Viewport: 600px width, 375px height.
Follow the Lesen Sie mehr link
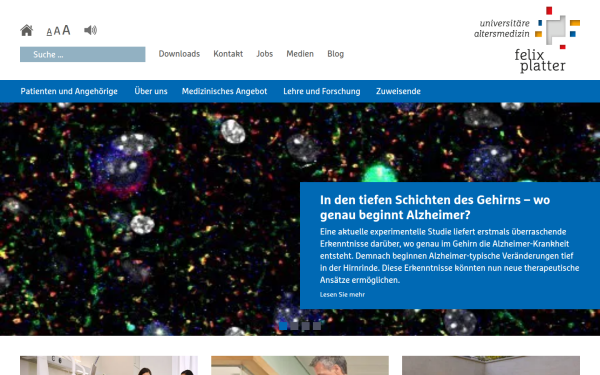pos(342,295)
